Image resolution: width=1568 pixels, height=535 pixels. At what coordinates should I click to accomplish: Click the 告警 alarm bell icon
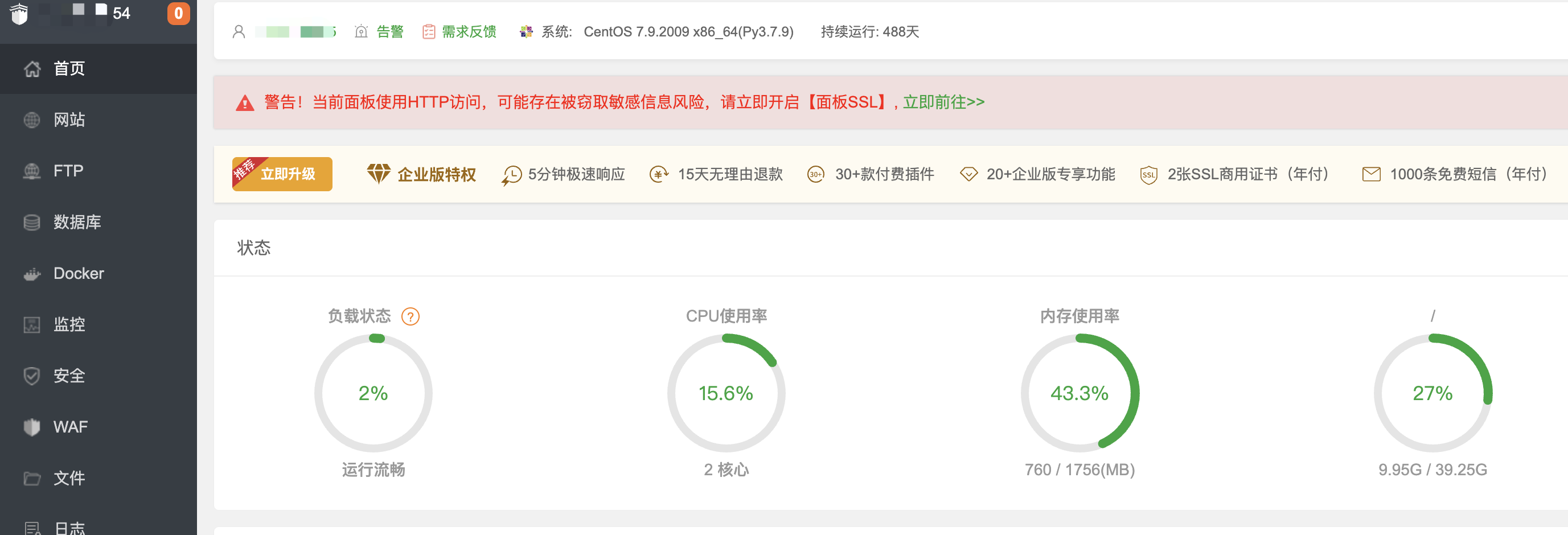(x=361, y=32)
